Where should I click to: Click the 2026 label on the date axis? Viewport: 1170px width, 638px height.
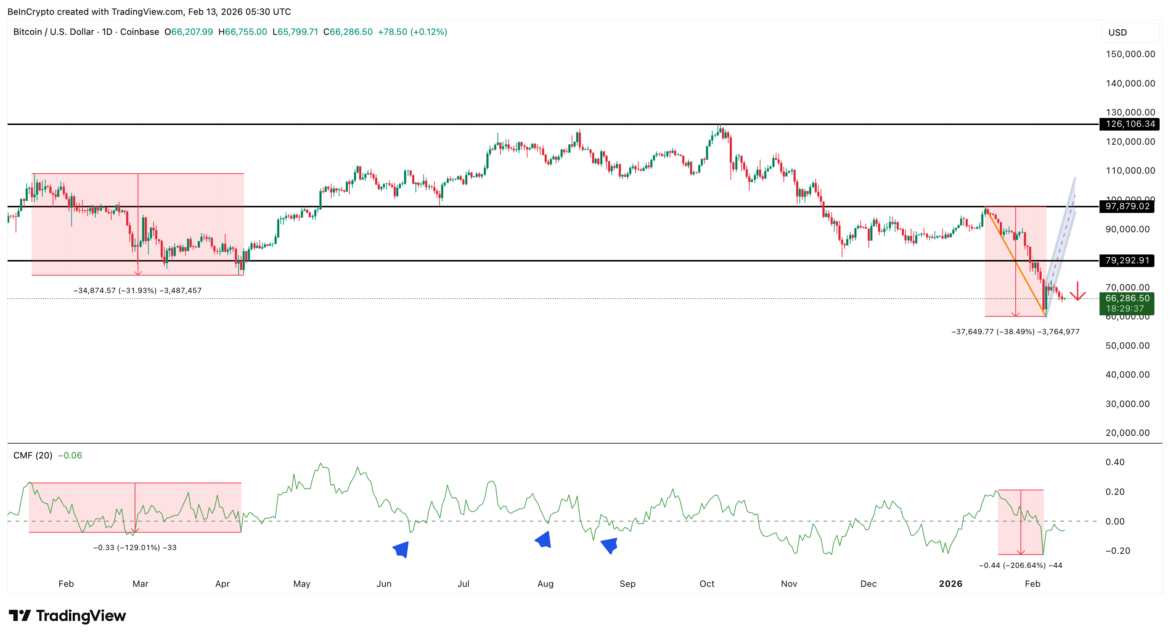[949, 582]
